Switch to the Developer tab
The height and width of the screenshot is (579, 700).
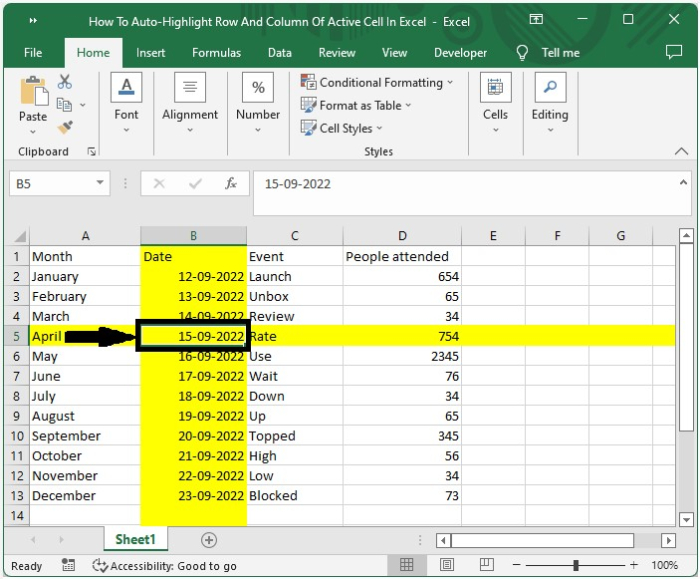point(460,53)
